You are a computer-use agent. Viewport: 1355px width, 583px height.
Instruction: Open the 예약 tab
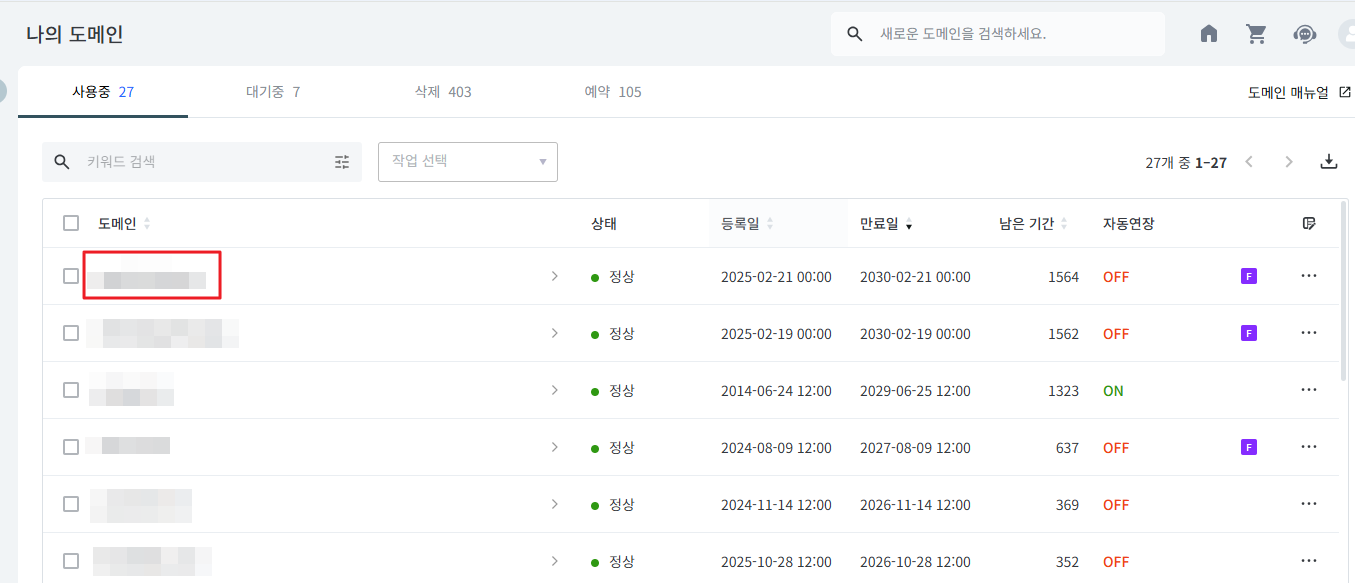[612, 92]
